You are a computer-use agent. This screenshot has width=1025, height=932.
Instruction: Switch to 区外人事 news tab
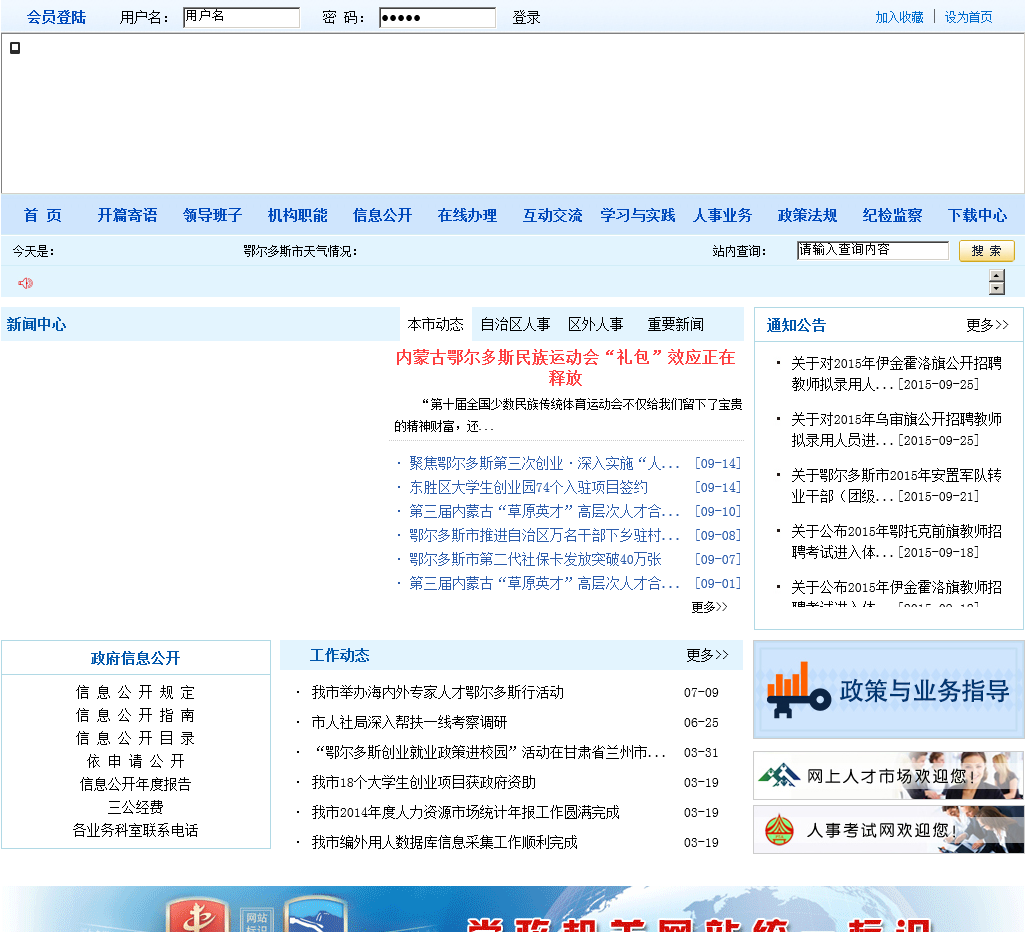596,324
